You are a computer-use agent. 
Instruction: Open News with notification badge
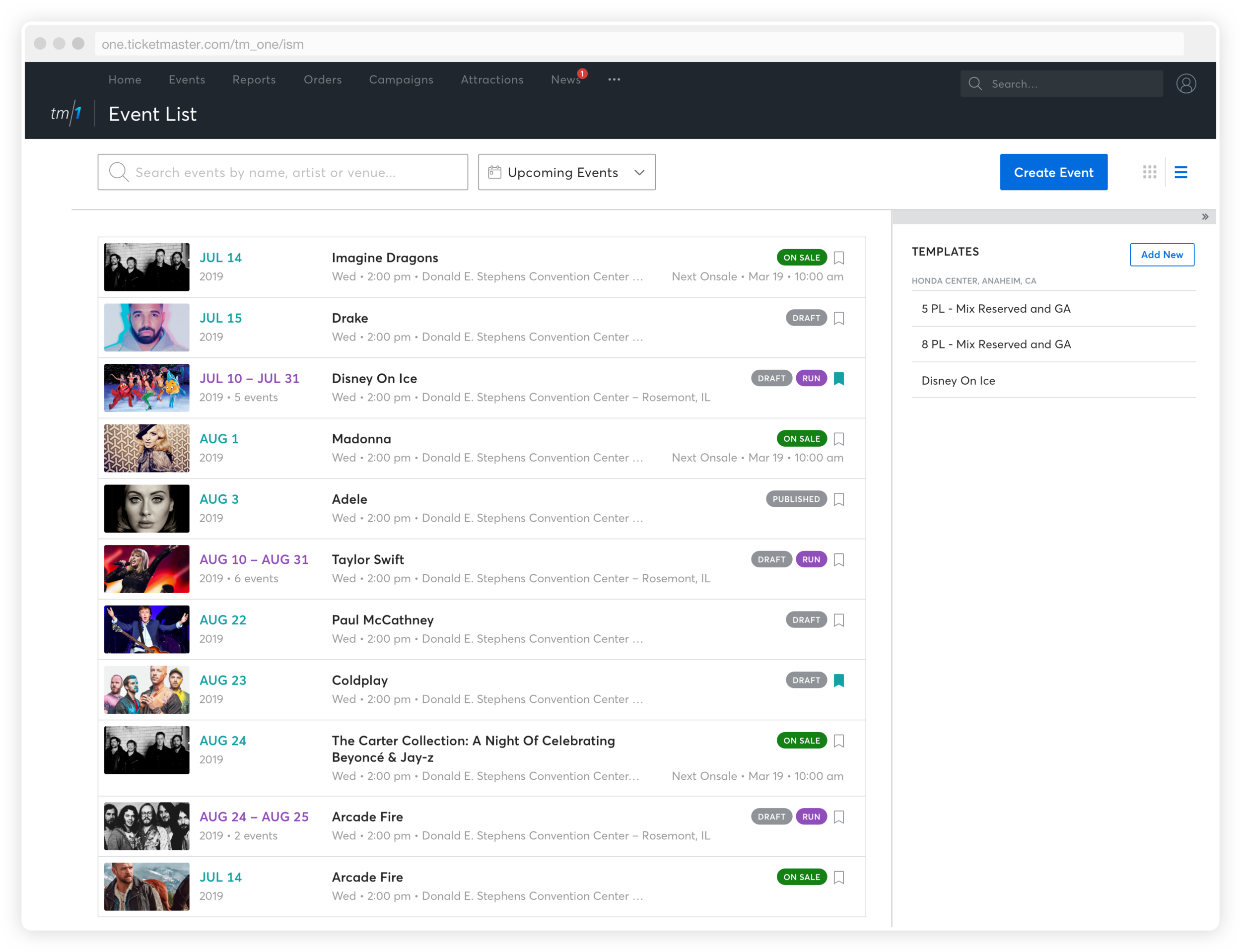(x=565, y=79)
